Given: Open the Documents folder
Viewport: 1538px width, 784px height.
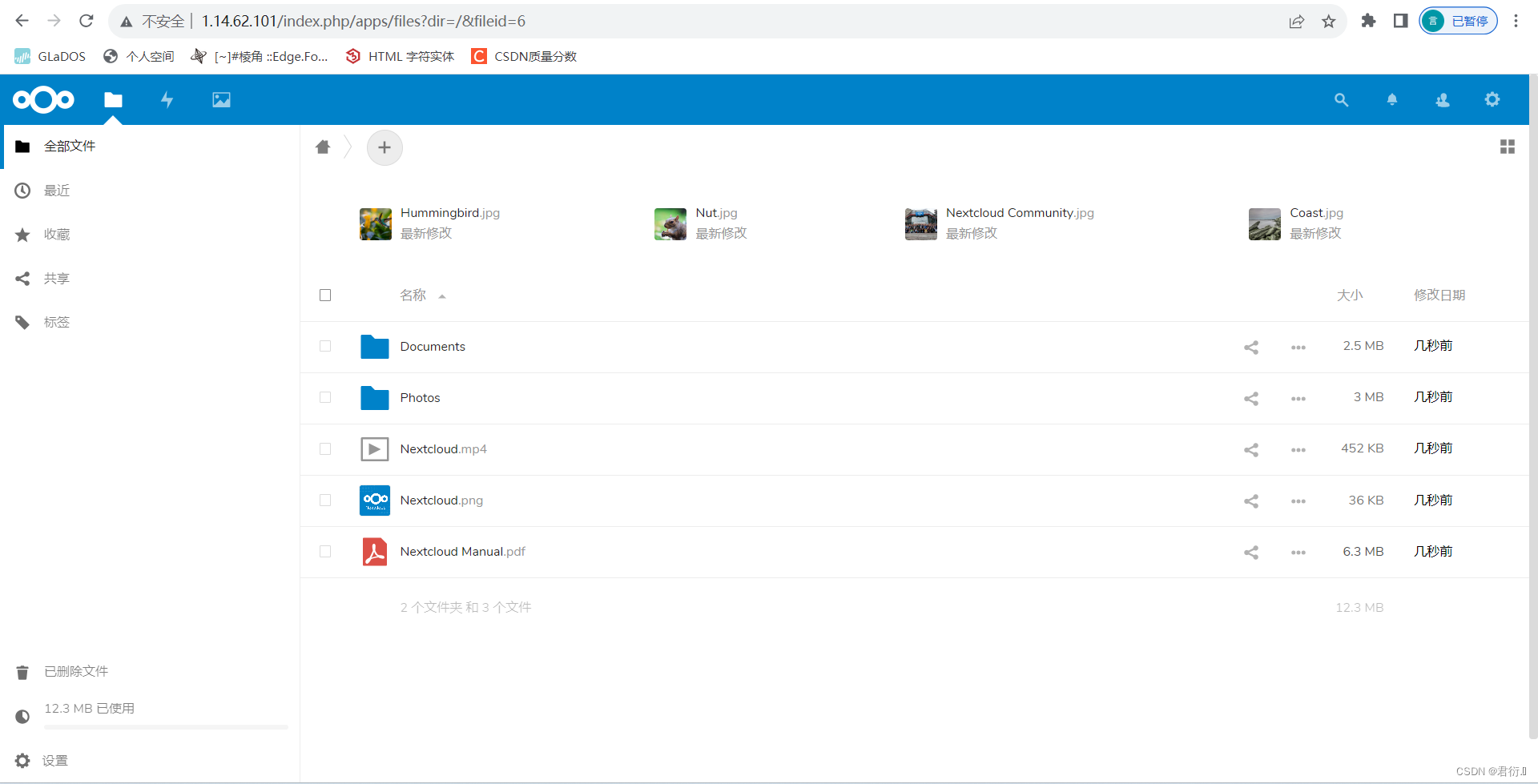Looking at the screenshot, I should (433, 346).
